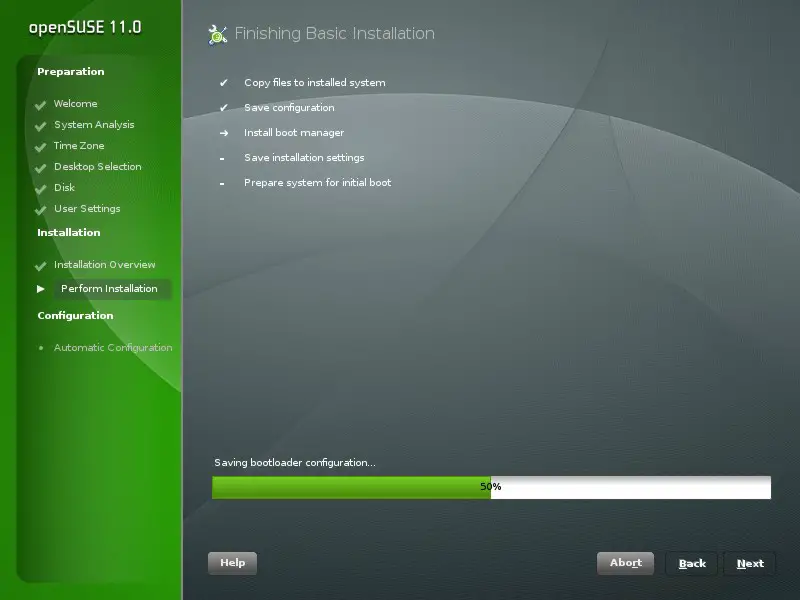Click the Saving bootloader configuration status text

(295, 463)
